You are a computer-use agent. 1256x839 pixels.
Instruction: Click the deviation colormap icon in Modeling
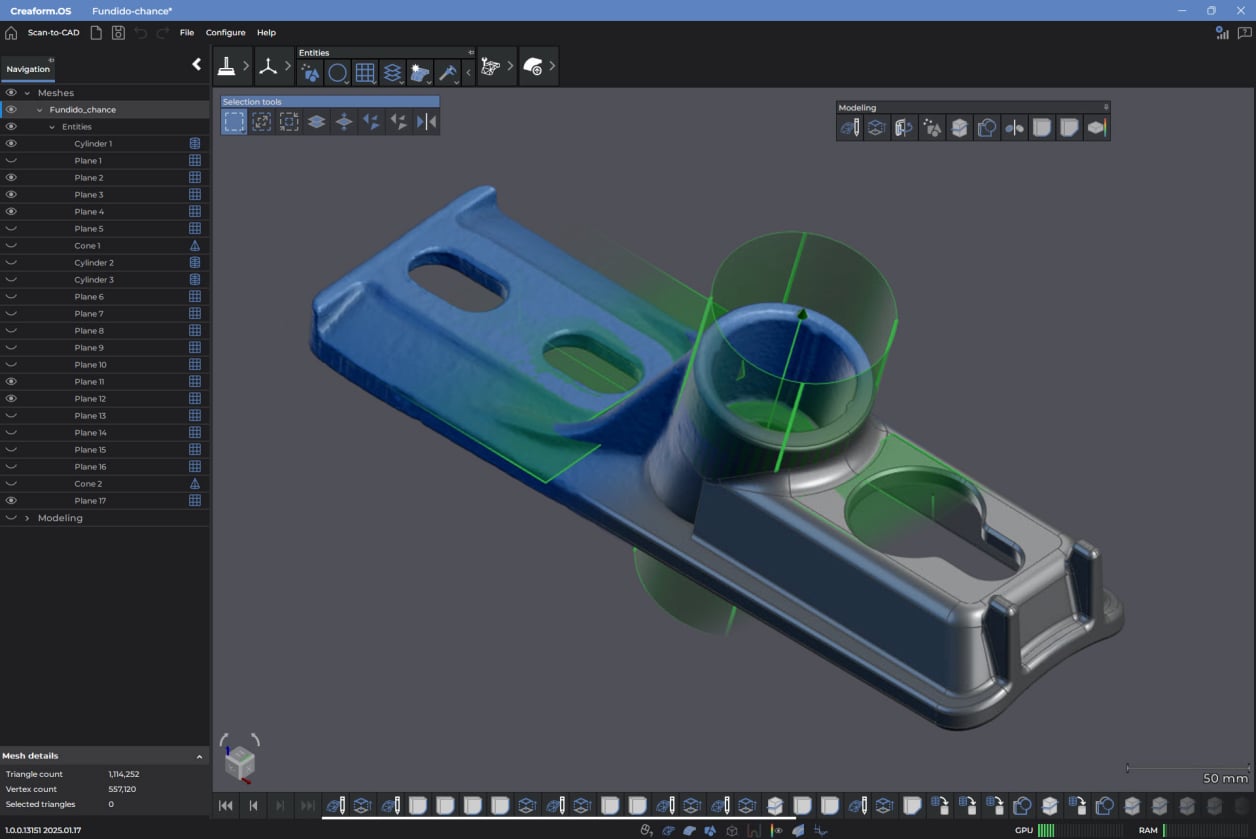[x=1096, y=128]
